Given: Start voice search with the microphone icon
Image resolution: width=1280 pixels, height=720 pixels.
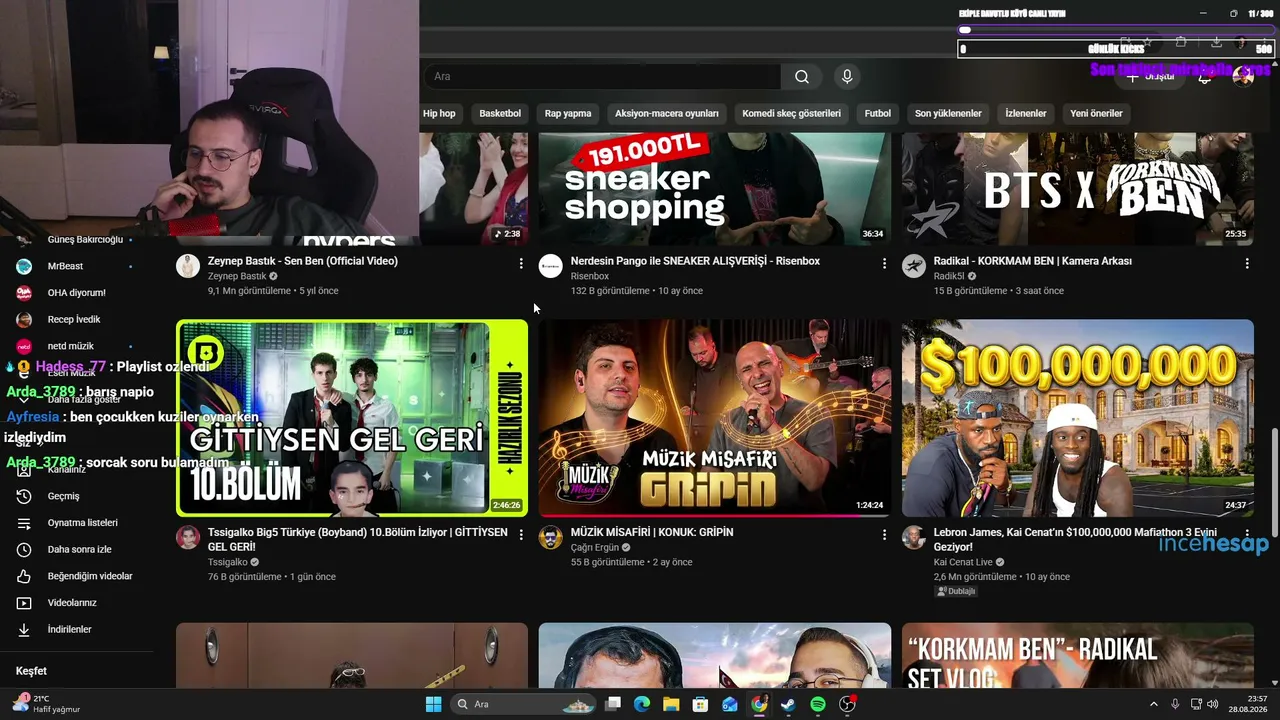Looking at the screenshot, I should click(x=847, y=77).
